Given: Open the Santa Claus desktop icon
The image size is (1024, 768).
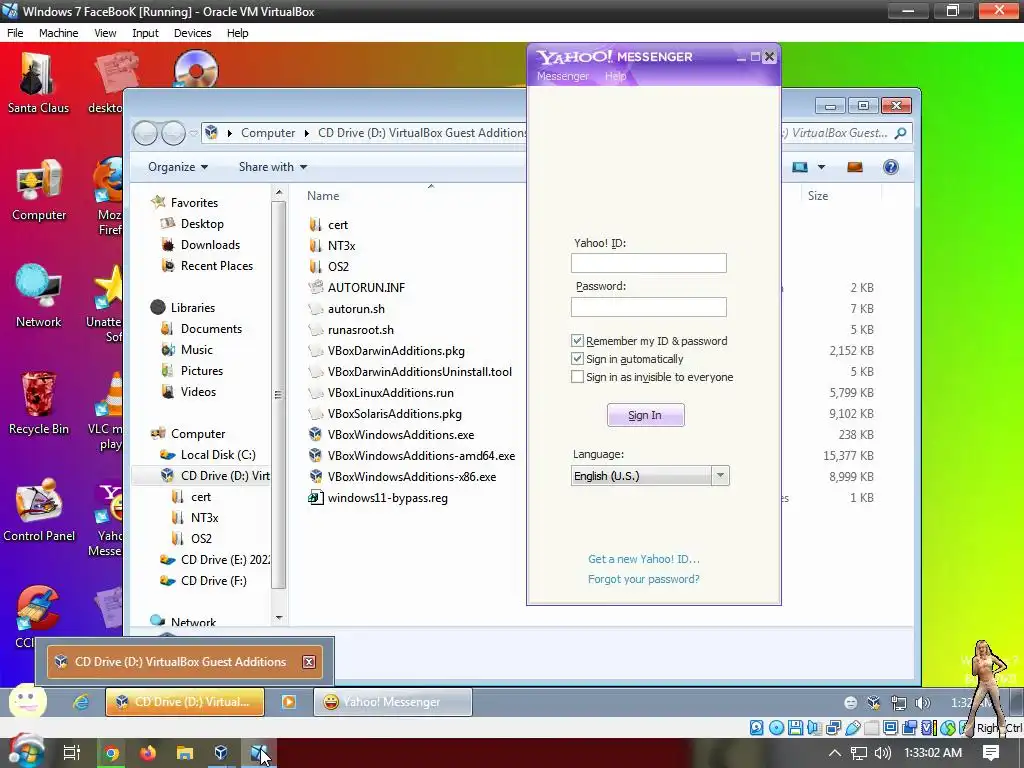Looking at the screenshot, I should 38,84.
